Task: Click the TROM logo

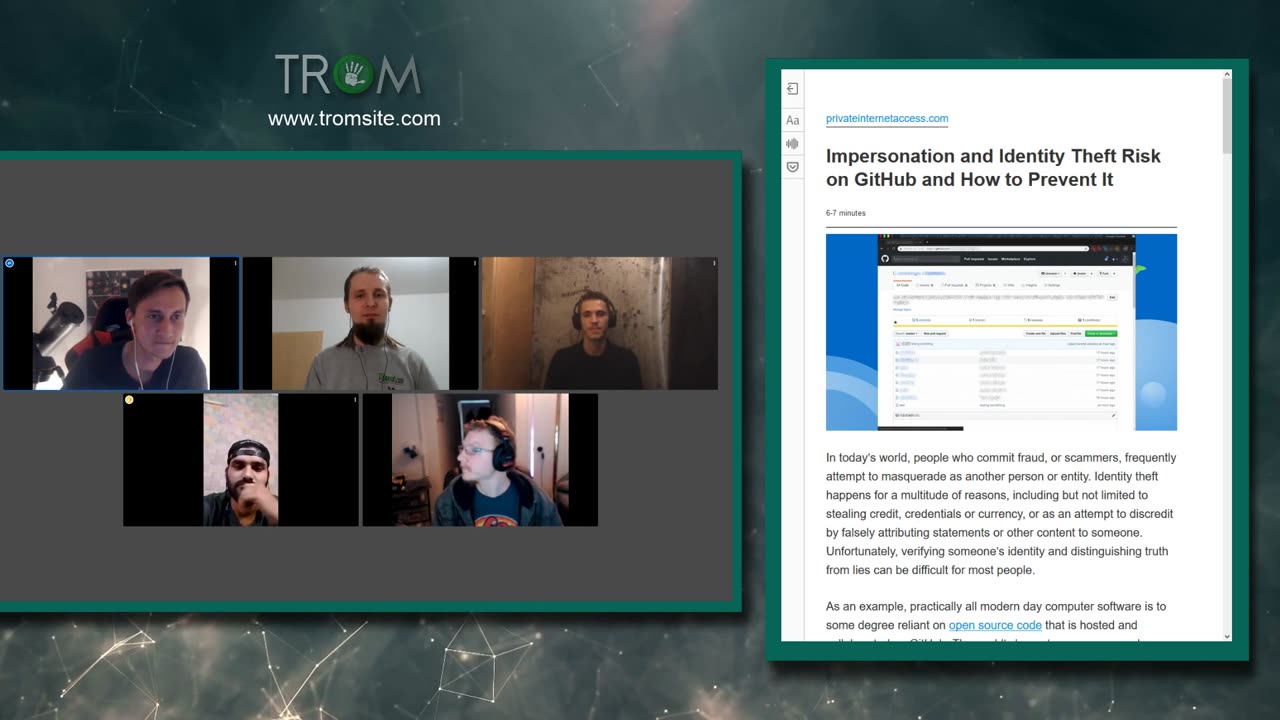Action: [348, 75]
